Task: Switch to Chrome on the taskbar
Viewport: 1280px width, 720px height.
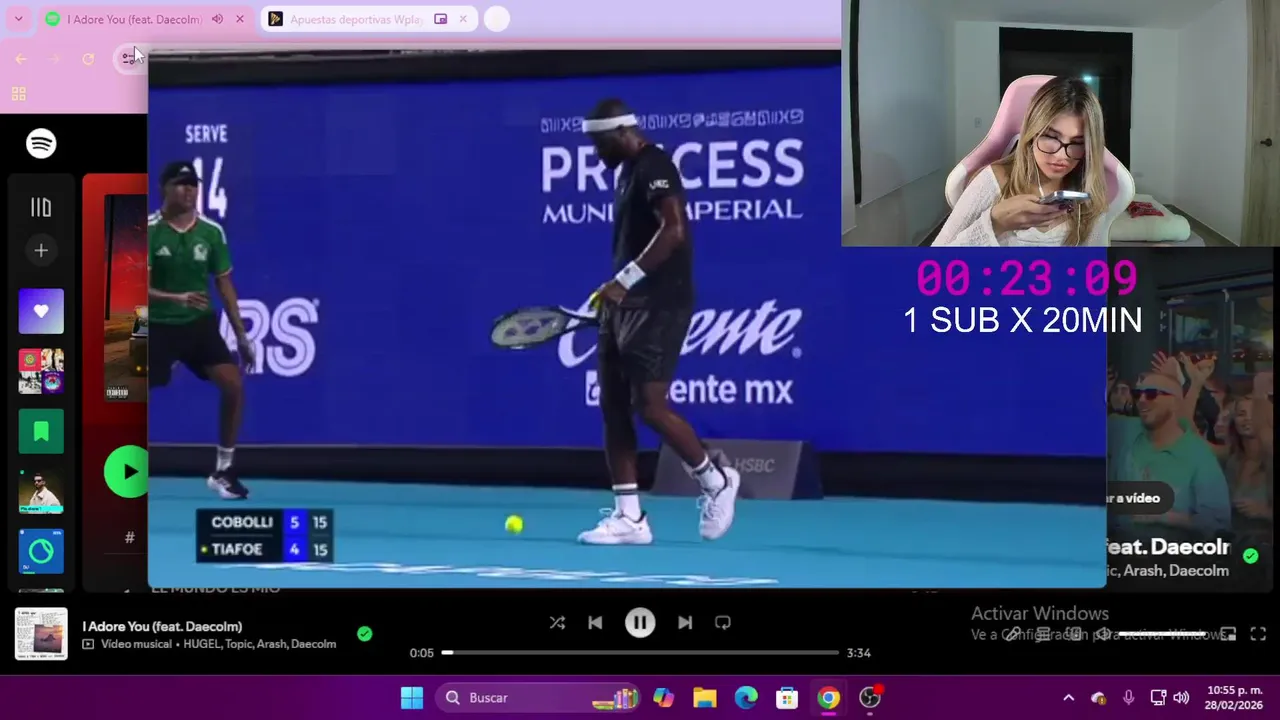Action: click(x=829, y=697)
